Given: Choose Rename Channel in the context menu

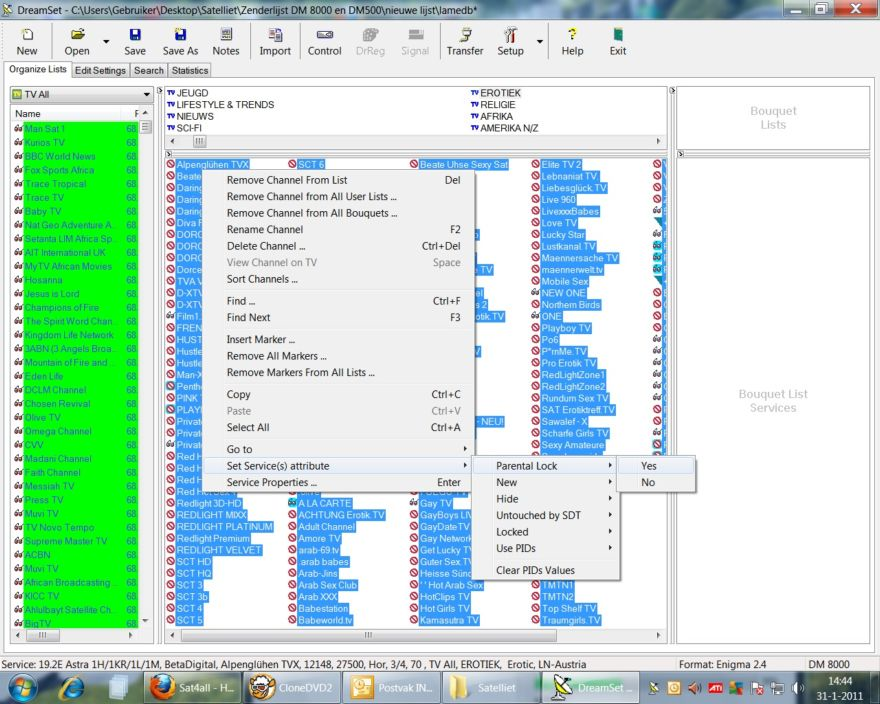Looking at the screenshot, I should (x=338, y=230).
